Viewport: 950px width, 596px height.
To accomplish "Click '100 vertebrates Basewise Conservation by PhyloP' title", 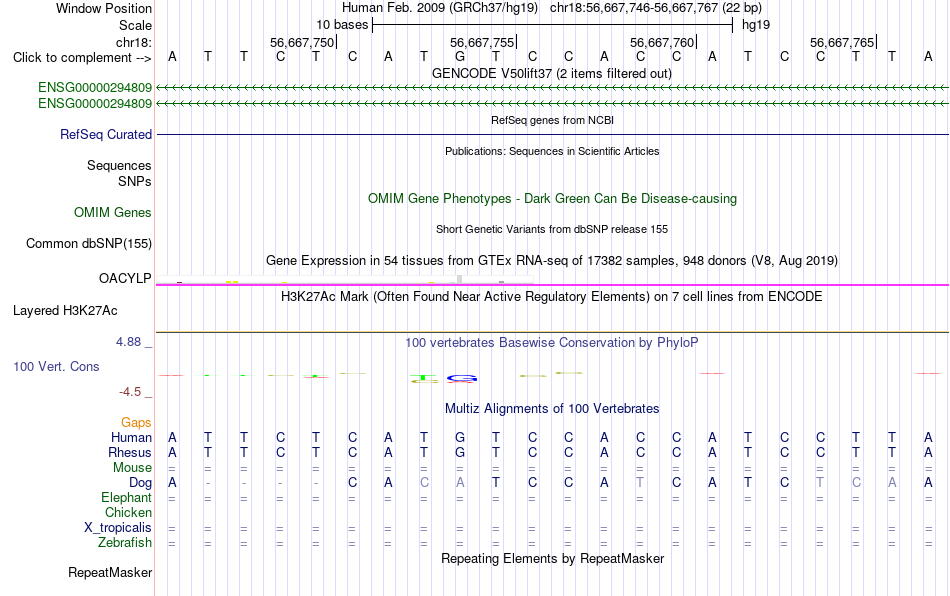I will tap(552, 343).
